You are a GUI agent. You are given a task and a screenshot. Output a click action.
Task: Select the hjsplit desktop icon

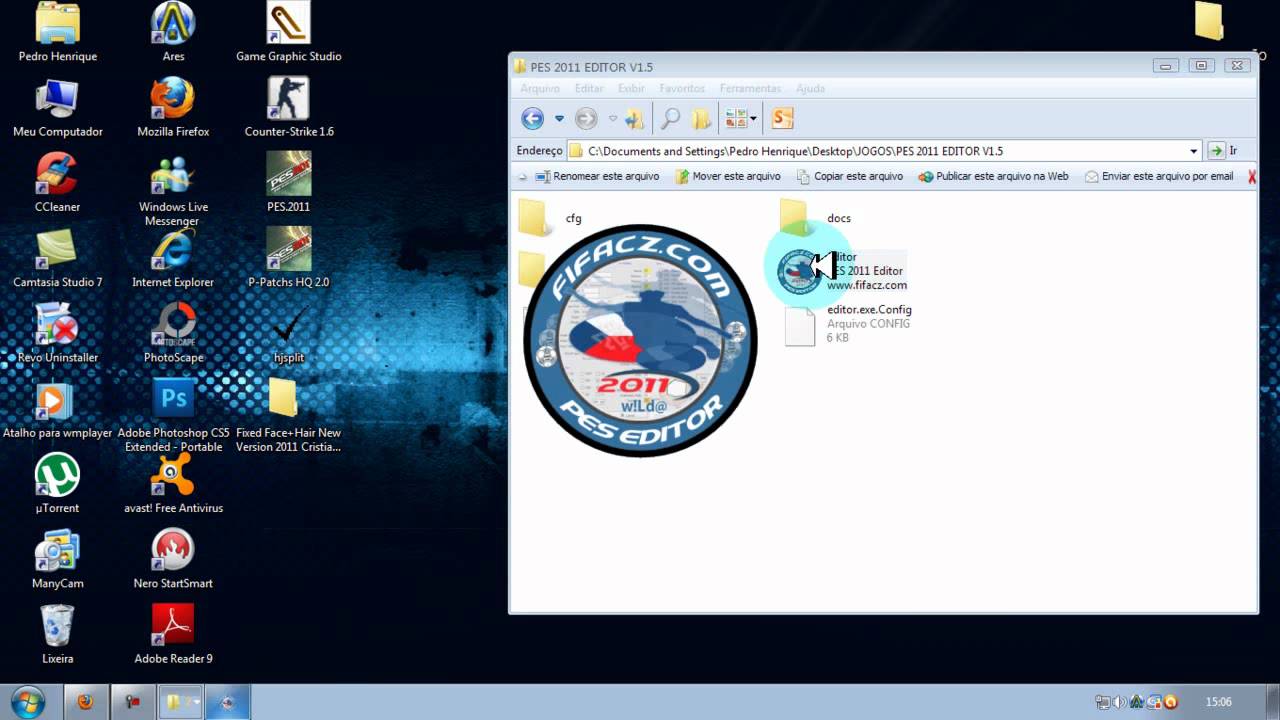[288, 324]
